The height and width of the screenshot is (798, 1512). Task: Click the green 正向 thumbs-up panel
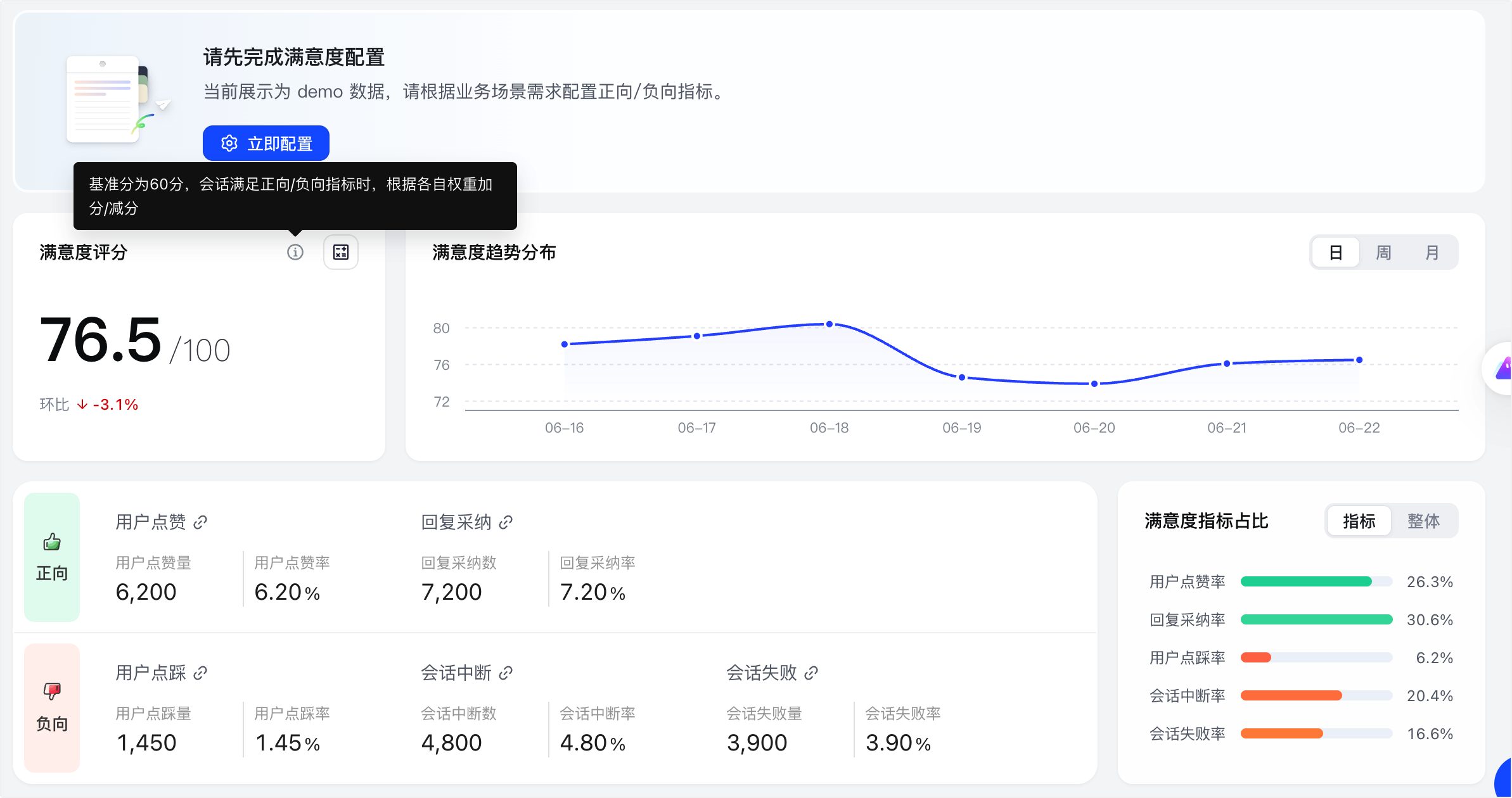[52, 557]
